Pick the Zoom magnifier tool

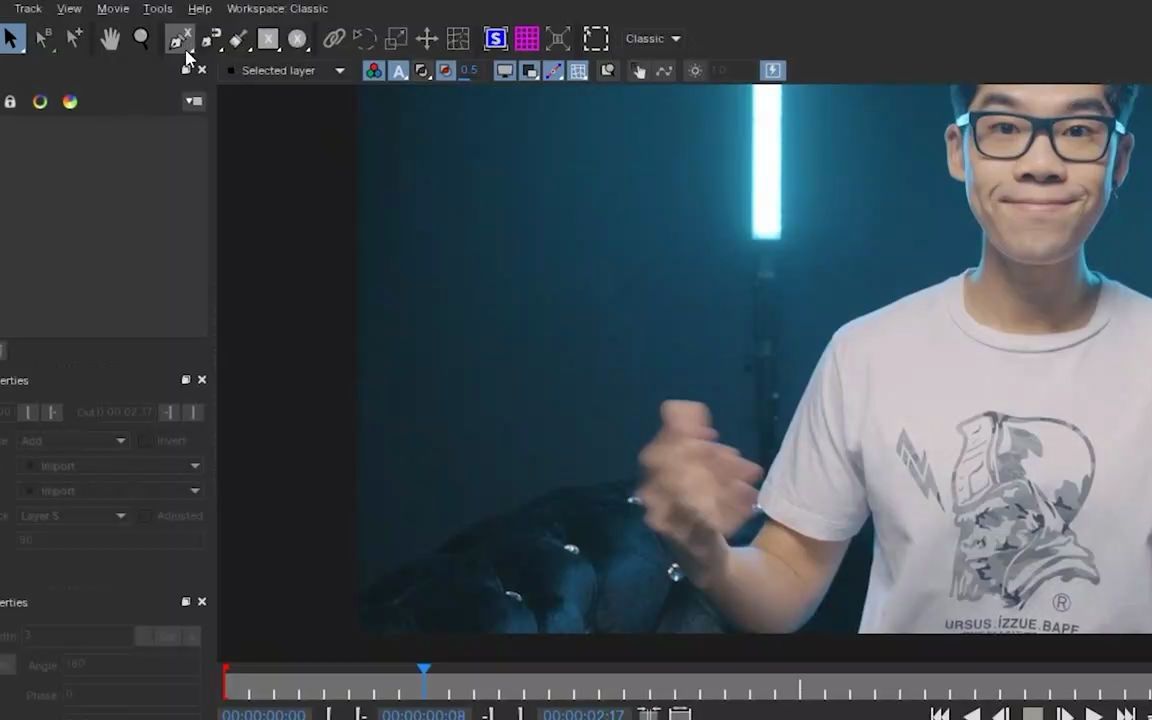click(141, 38)
